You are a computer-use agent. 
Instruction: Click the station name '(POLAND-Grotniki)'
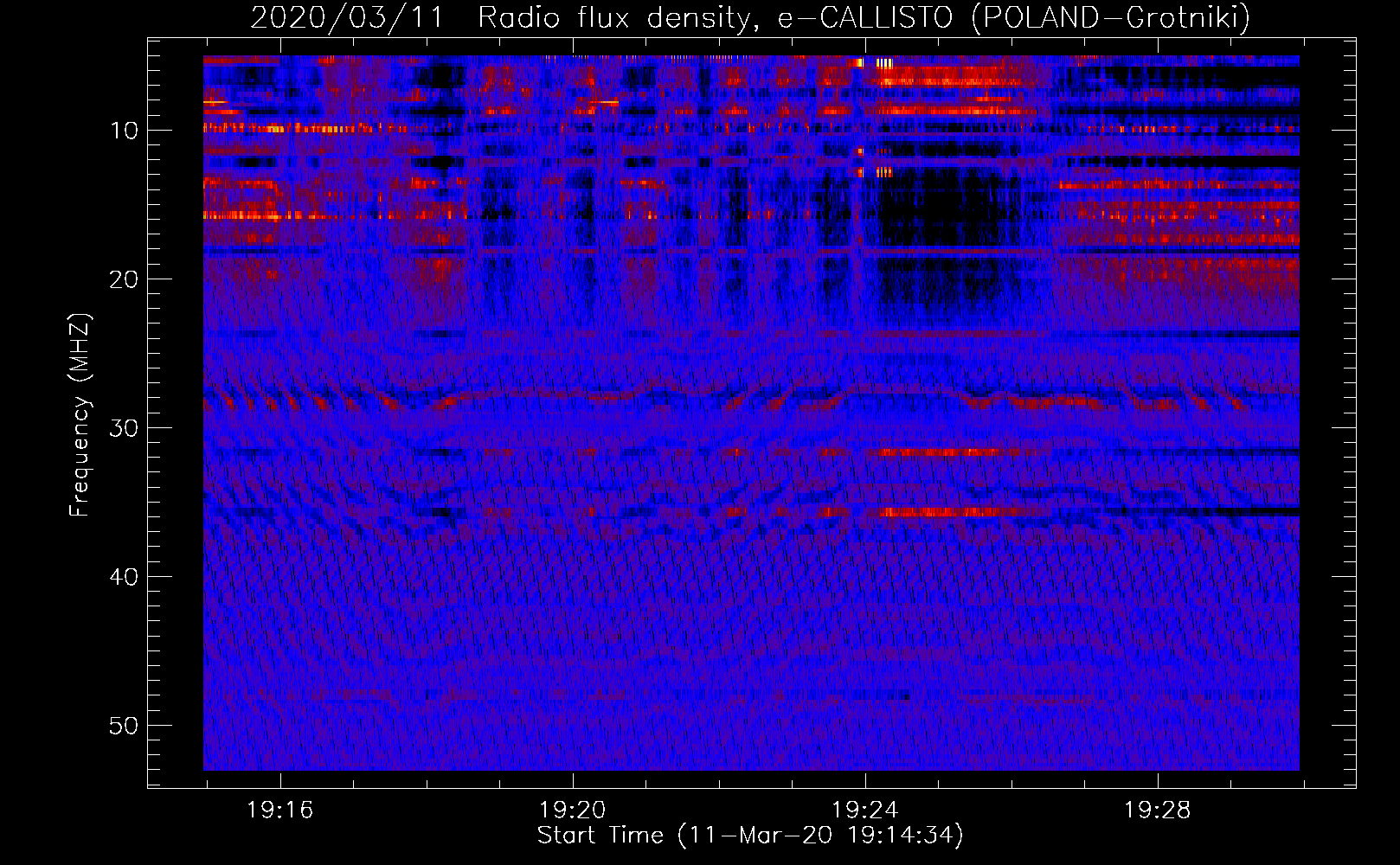coord(1111,17)
